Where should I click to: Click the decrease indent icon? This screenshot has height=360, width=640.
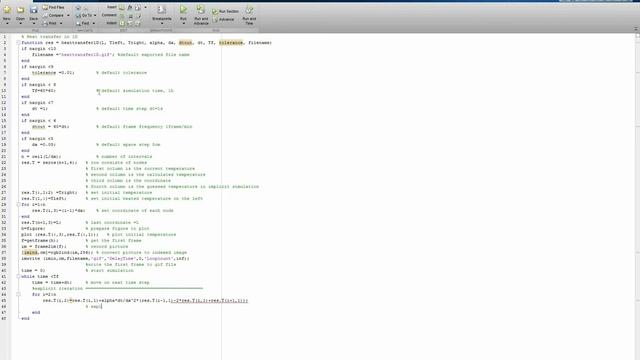pyautogui.click(x=138, y=23)
